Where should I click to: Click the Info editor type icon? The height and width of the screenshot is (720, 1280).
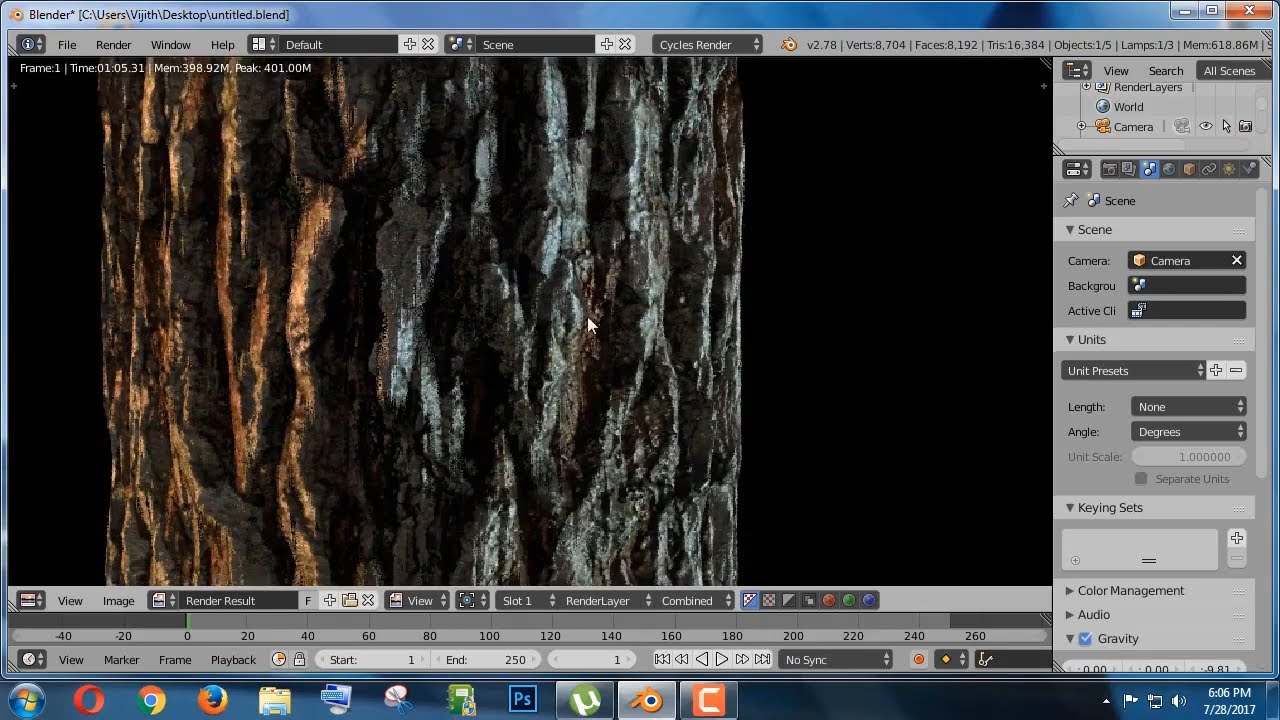click(32, 44)
